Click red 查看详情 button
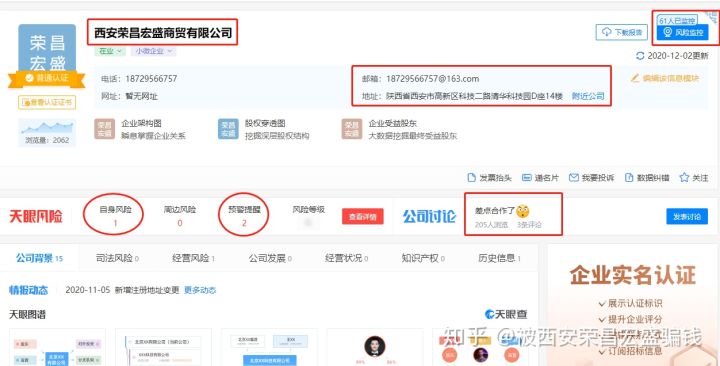Screen dimensions: 720x366 pyautogui.click(x=362, y=216)
